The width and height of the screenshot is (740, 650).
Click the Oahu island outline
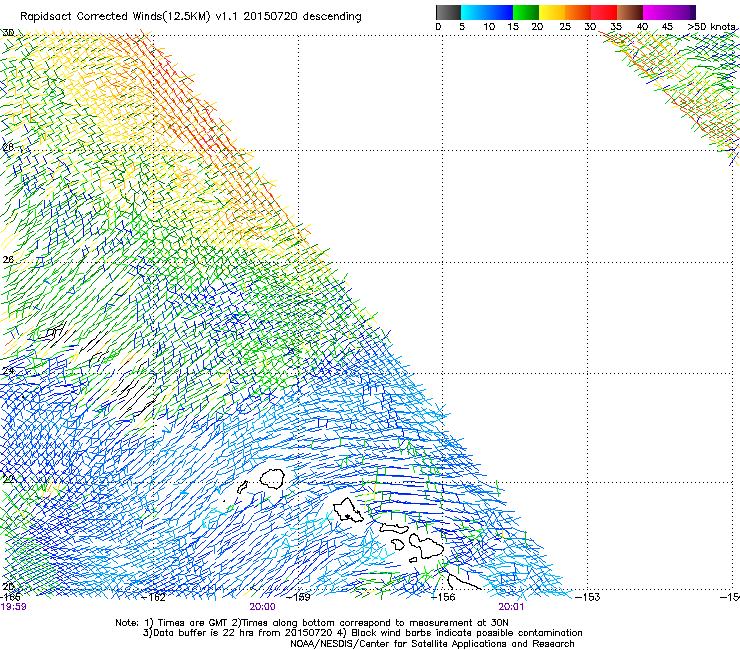coord(348,510)
